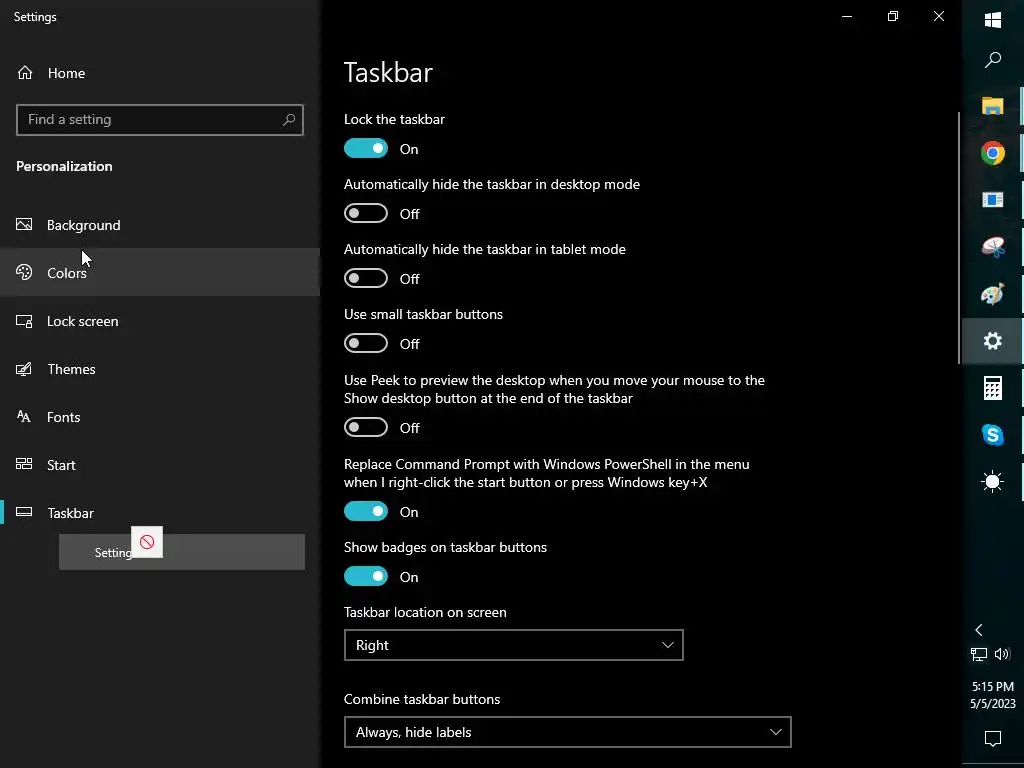The width and height of the screenshot is (1024, 768).
Task: Select Themes in Personalization sidebar
Action: coord(71,369)
